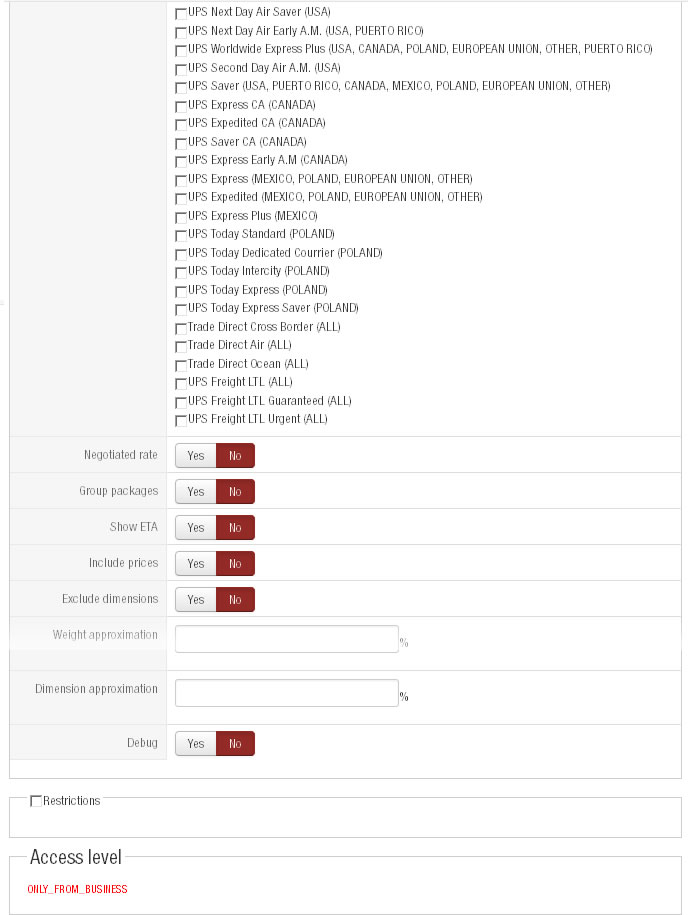This screenshot has height=915, width=688.
Task: Set Negotiated rate to Yes
Action: pyautogui.click(x=196, y=456)
